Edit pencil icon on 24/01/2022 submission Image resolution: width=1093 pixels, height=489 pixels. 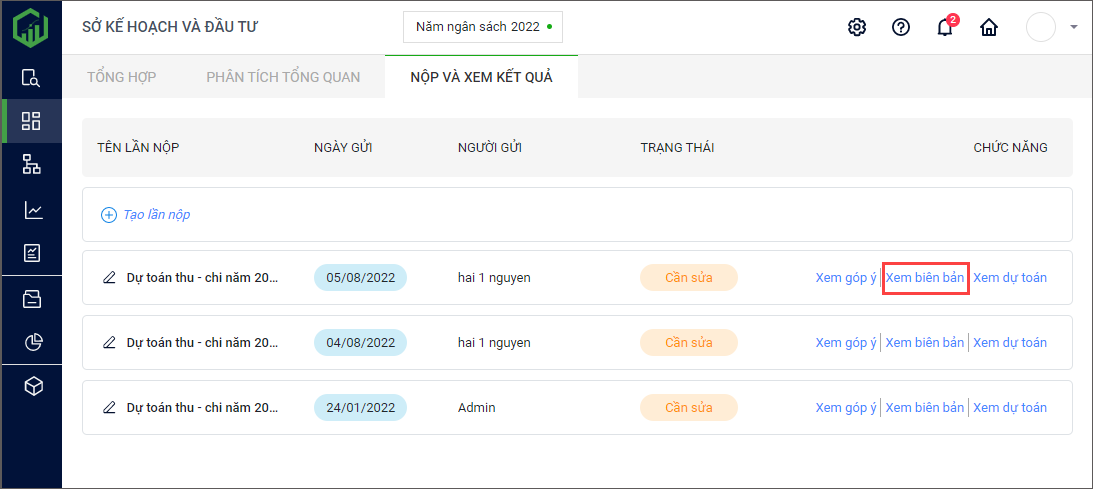tap(109, 408)
